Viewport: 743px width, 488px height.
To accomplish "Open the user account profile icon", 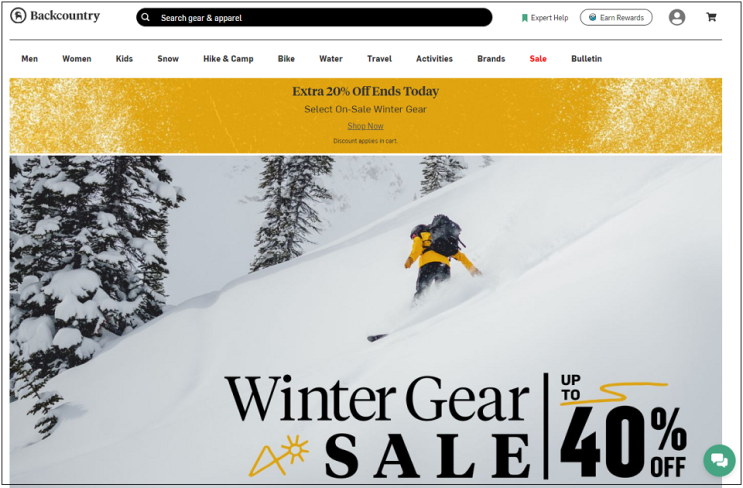I will (x=677, y=18).
